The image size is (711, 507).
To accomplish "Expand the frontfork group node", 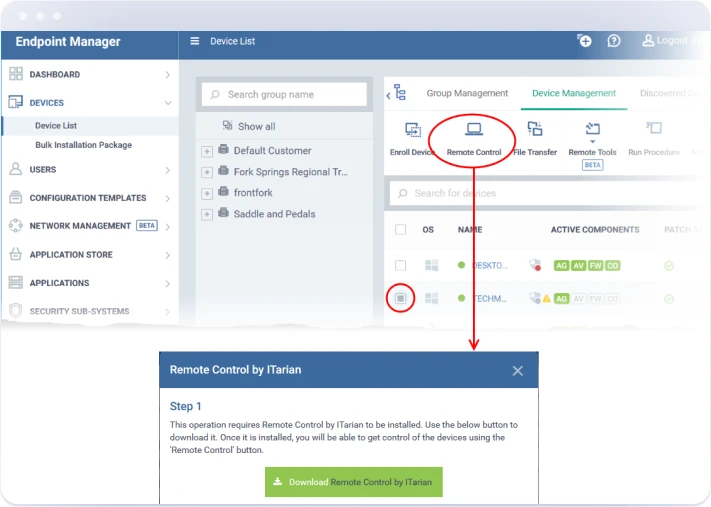I will [207, 193].
